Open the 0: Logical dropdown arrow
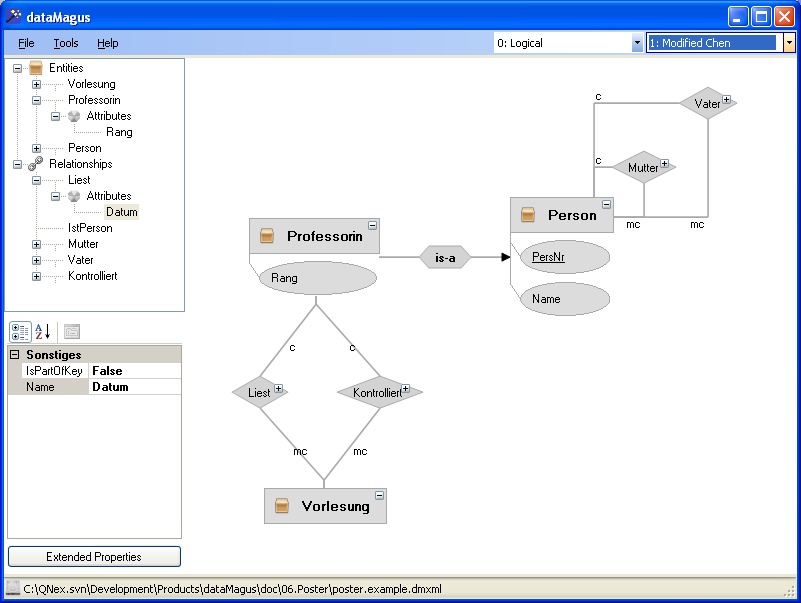This screenshot has width=801, height=603. (x=637, y=43)
